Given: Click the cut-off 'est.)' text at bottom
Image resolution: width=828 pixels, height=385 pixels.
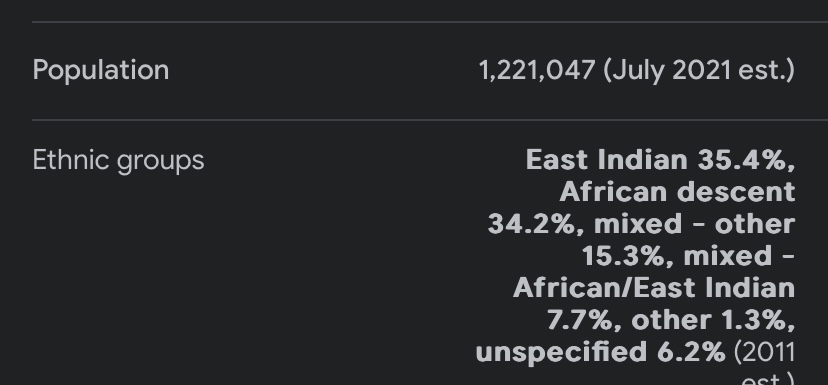Looking at the screenshot, I should [x=768, y=379].
